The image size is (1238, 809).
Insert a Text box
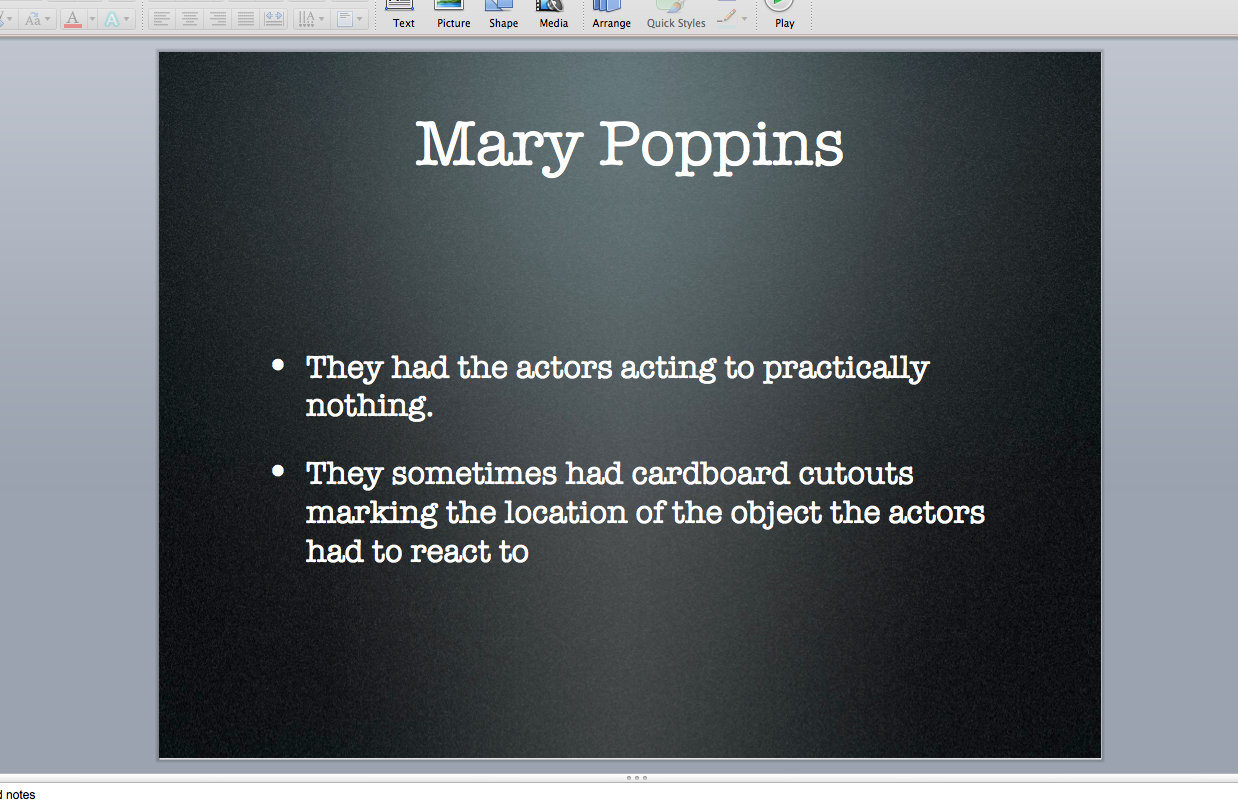click(x=403, y=15)
